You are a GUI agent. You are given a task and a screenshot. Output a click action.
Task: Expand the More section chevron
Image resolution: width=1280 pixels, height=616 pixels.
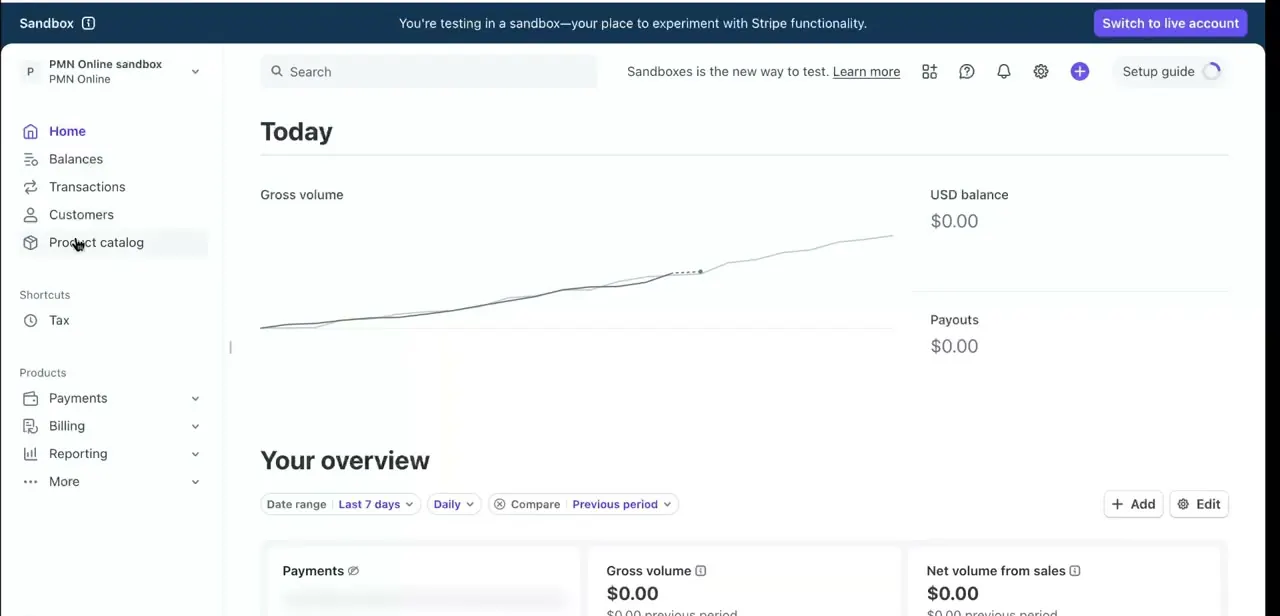point(195,482)
